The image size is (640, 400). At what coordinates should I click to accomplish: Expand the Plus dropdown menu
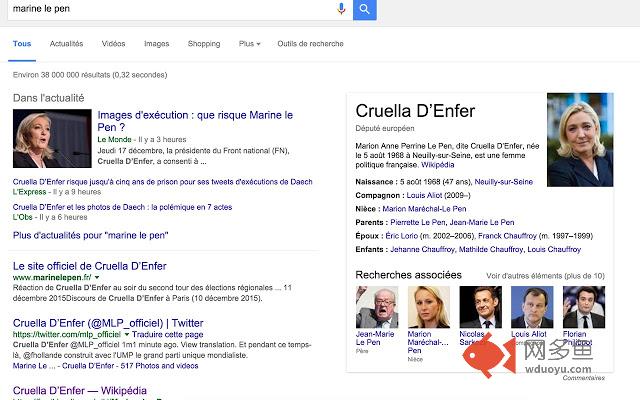pyautogui.click(x=249, y=44)
